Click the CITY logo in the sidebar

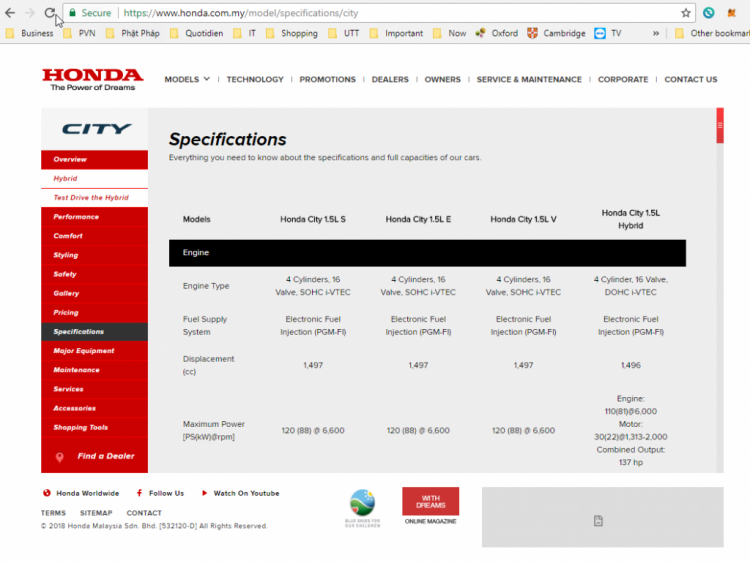point(96,129)
